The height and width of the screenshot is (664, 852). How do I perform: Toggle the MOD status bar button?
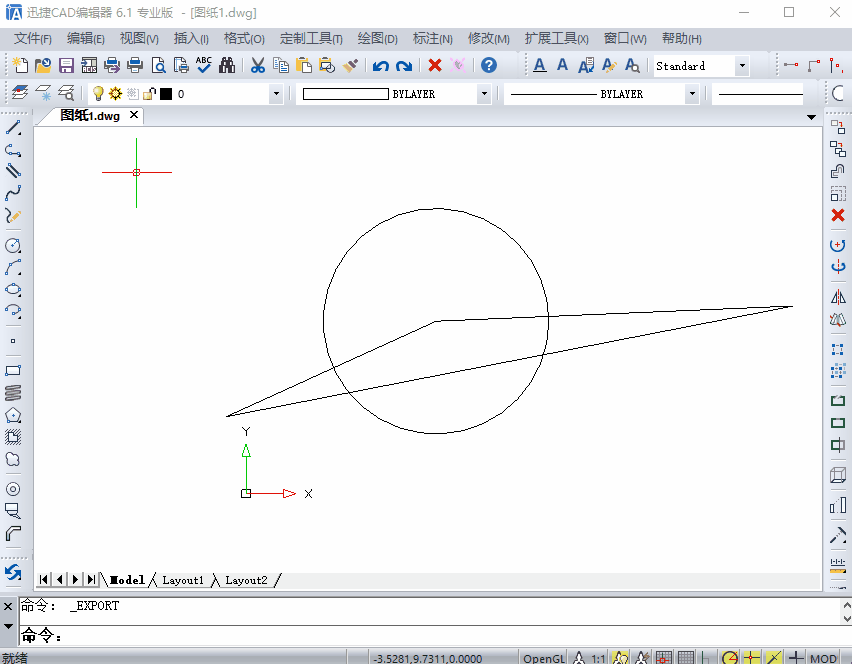pos(823,658)
